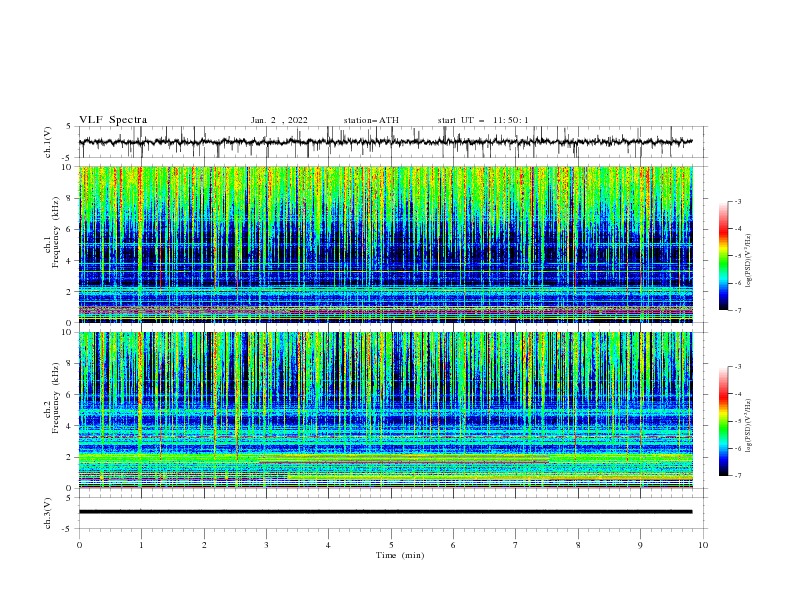The height and width of the screenshot is (612, 792).
Task: Click the 'Time (min)' axis label
Action: coord(400,555)
